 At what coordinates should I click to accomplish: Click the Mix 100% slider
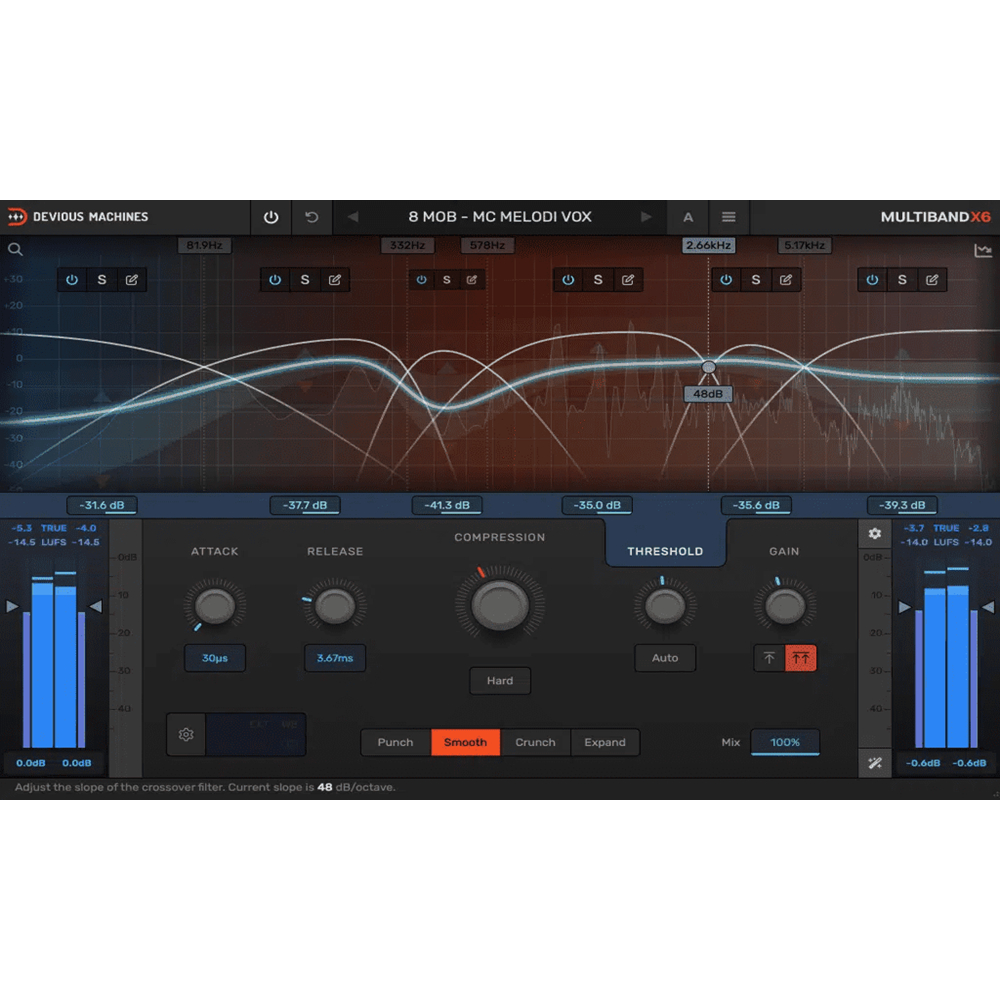785,742
